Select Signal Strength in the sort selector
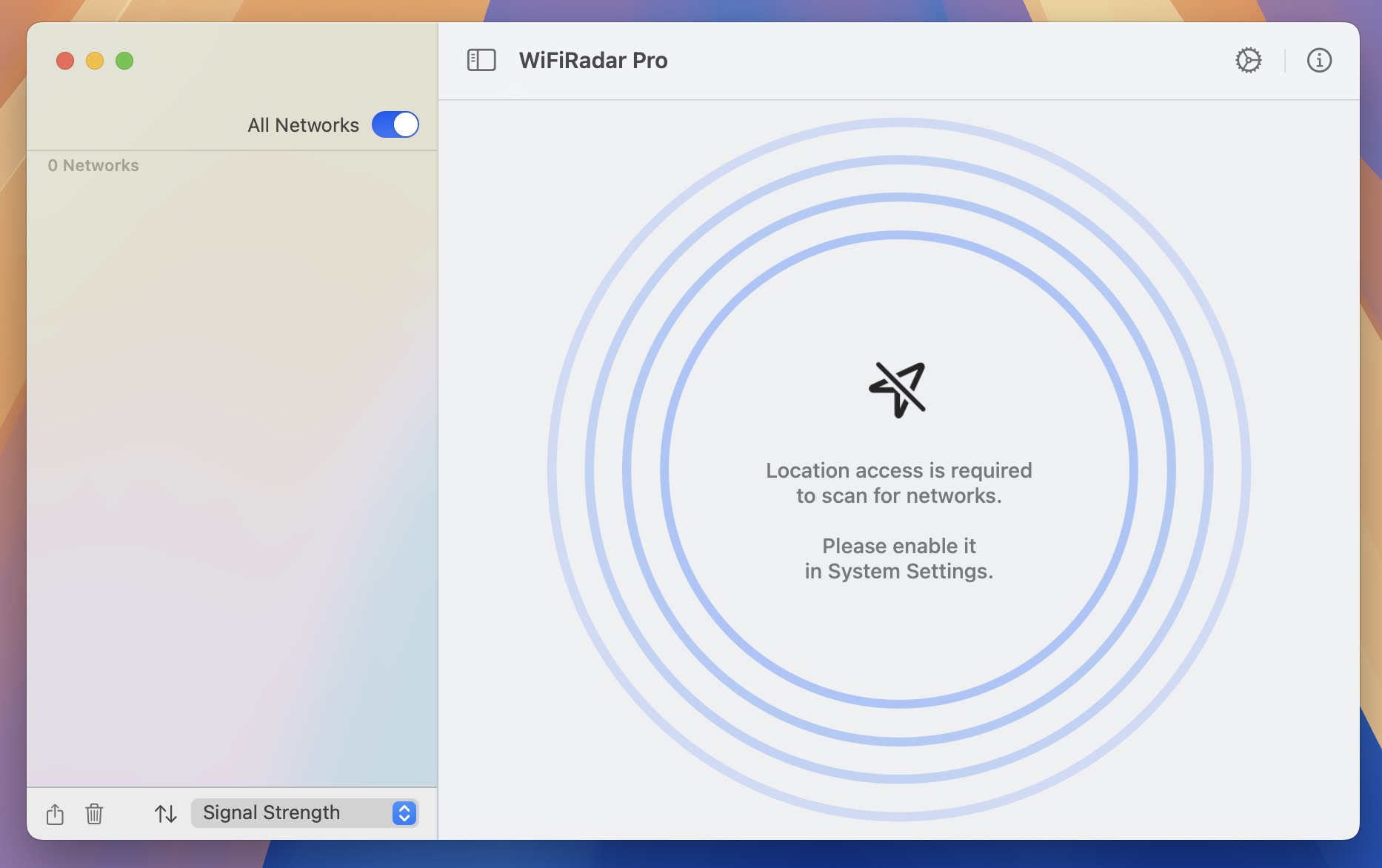Viewport: 1382px width, 868px height. [x=304, y=812]
